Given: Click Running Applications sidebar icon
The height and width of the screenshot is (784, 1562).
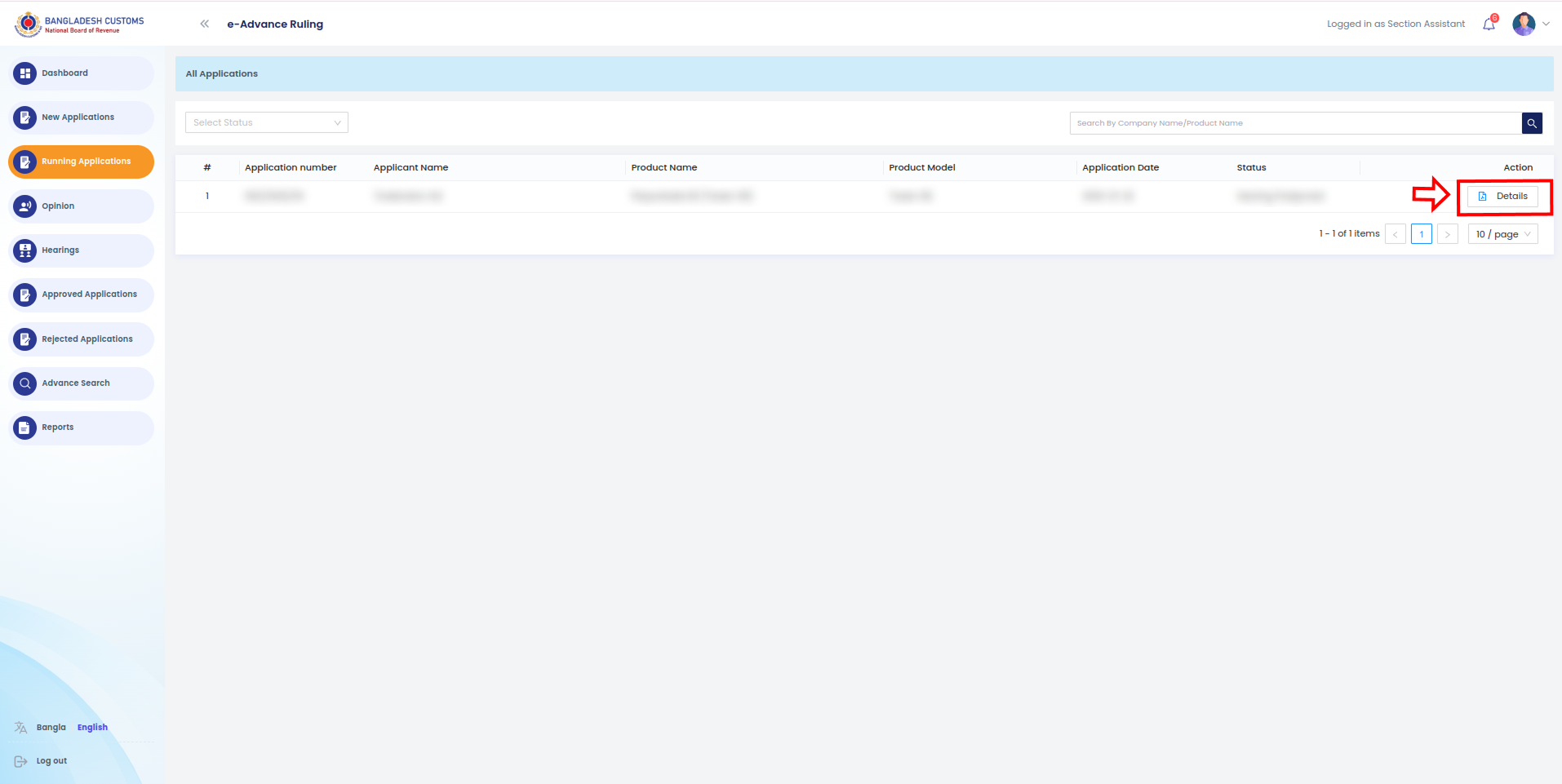Looking at the screenshot, I should tap(25, 162).
